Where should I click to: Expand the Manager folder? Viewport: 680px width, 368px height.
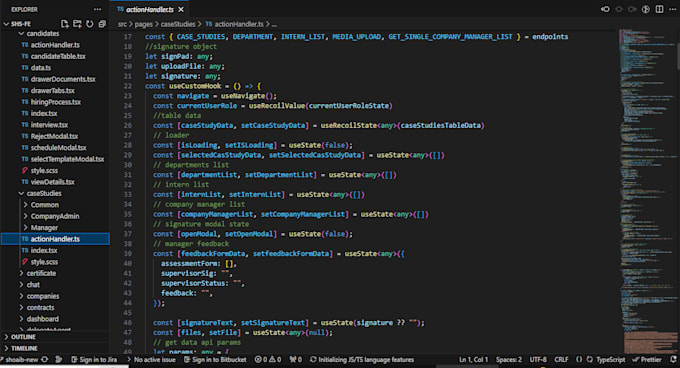pos(26,227)
